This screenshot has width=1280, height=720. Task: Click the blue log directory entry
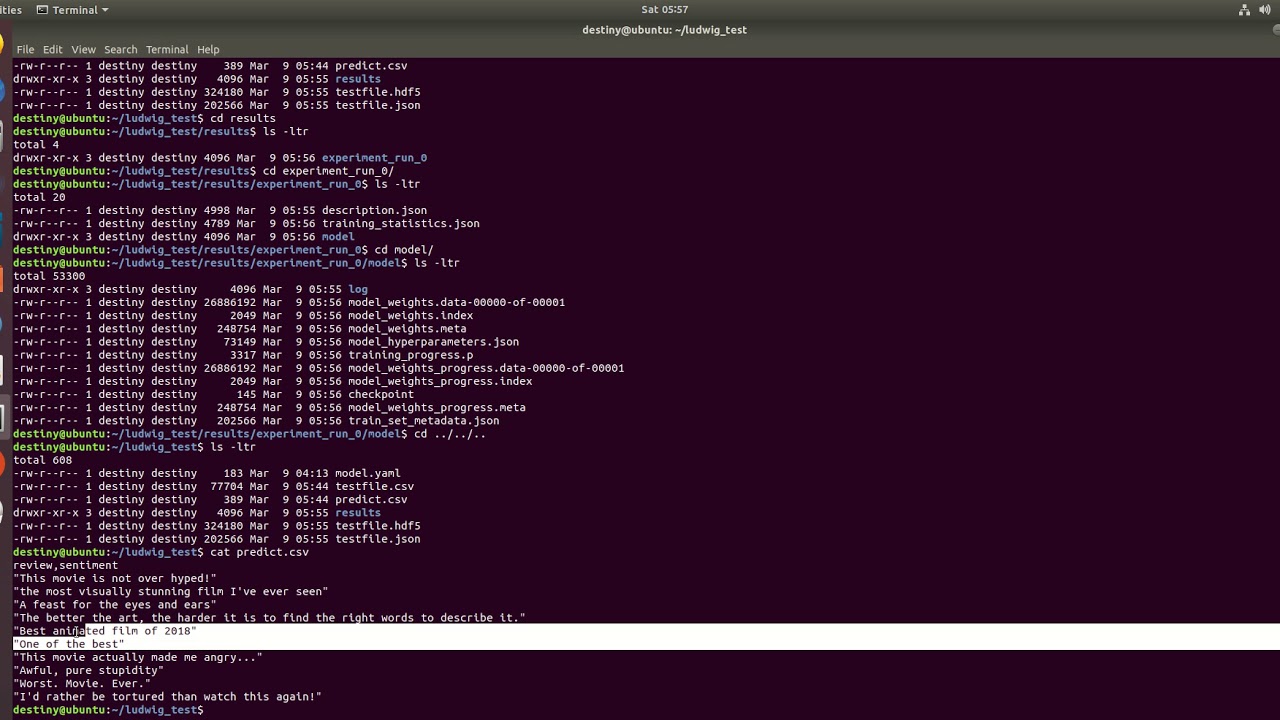pyautogui.click(x=358, y=289)
